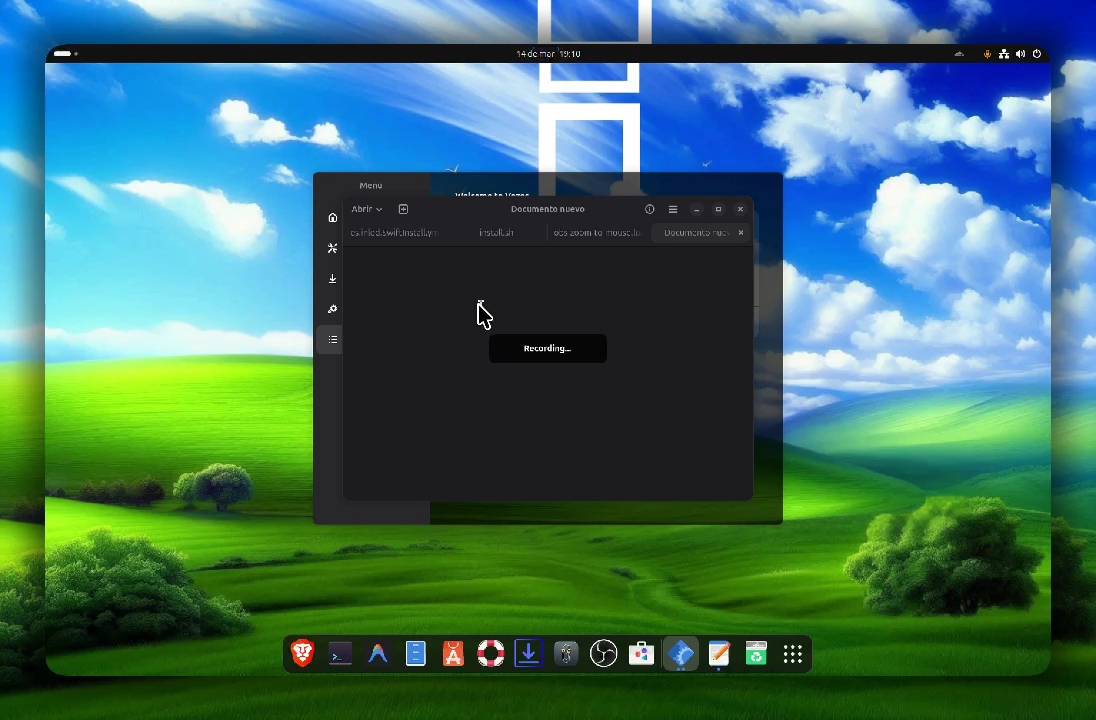Open the Text Editor notepad icon in dock
The image size is (1096, 720).
[719, 654]
